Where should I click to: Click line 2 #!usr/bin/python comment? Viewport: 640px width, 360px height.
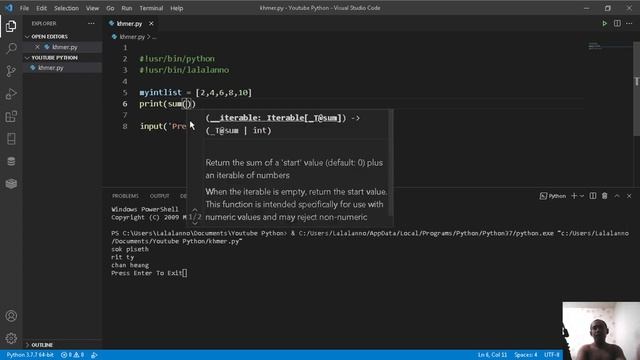coord(177,59)
